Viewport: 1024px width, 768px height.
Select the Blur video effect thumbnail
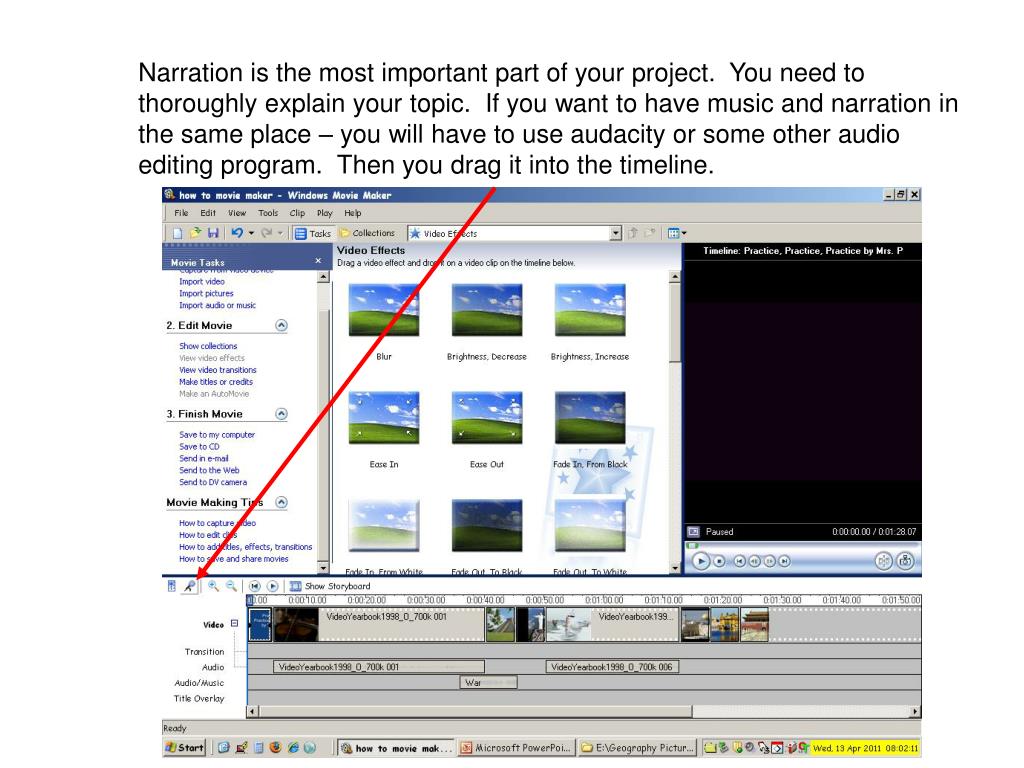click(x=384, y=310)
